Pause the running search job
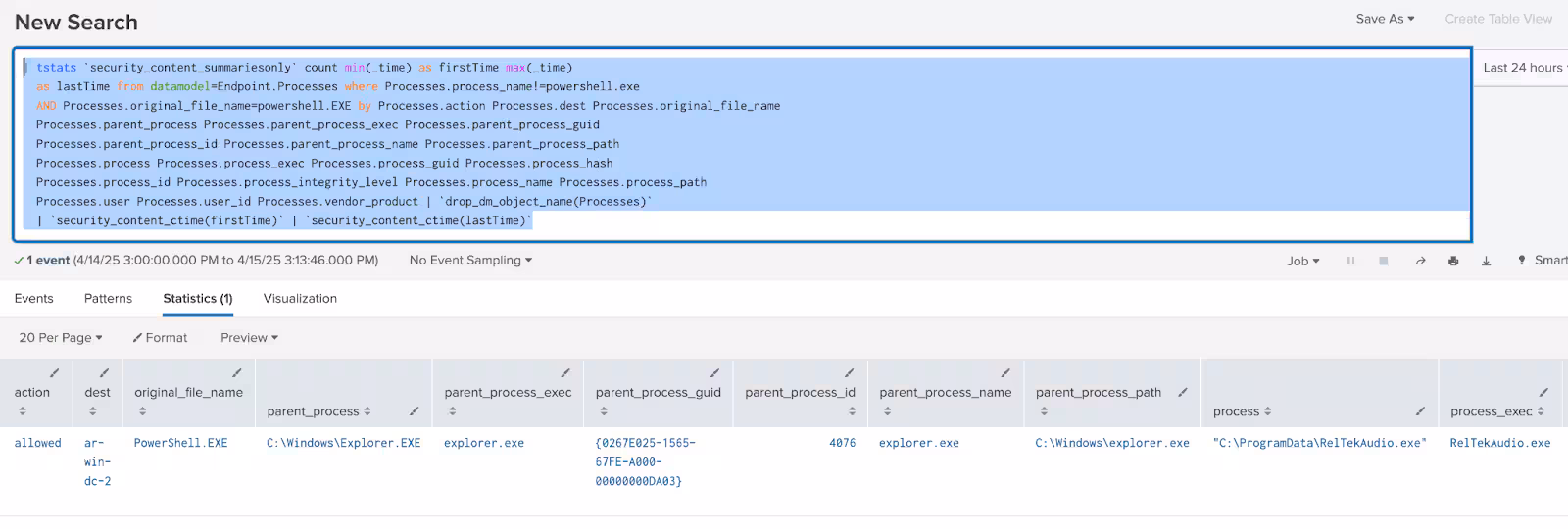The image size is (1568, 529). pos(1350,261)
